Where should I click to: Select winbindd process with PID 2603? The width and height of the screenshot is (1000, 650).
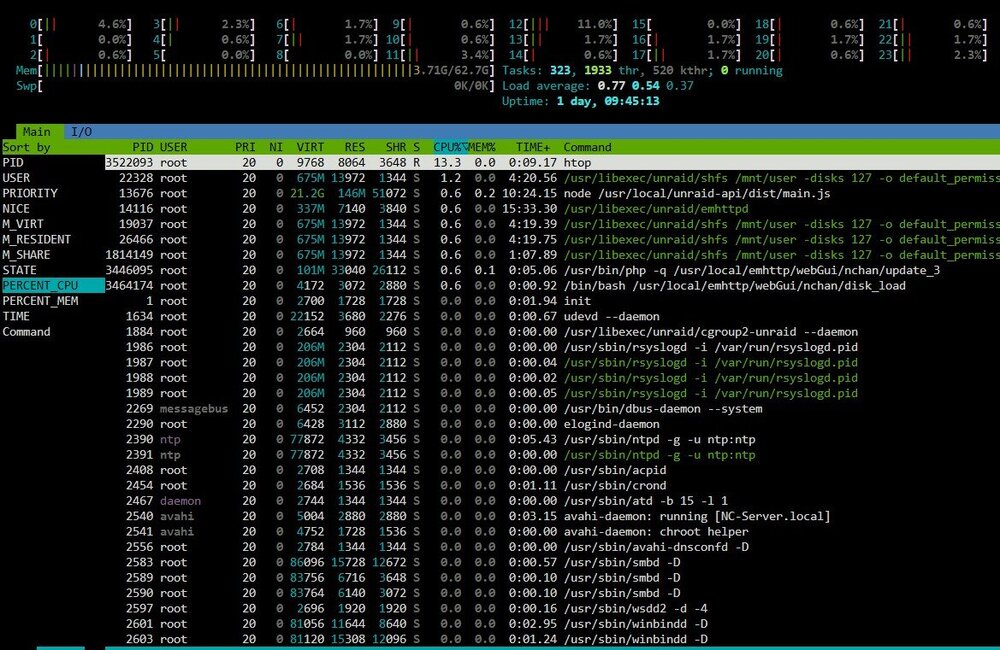(552, 639)
